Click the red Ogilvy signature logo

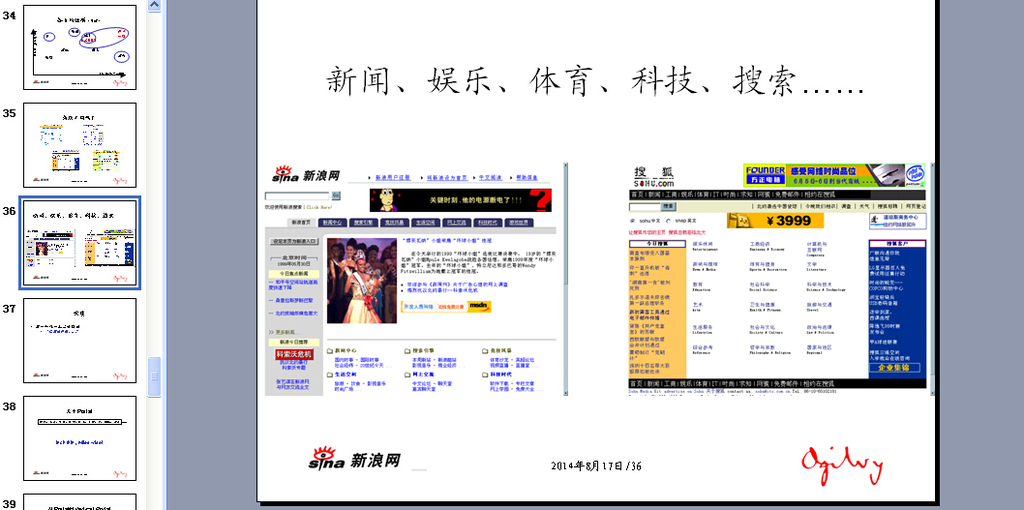click(842, 464)
